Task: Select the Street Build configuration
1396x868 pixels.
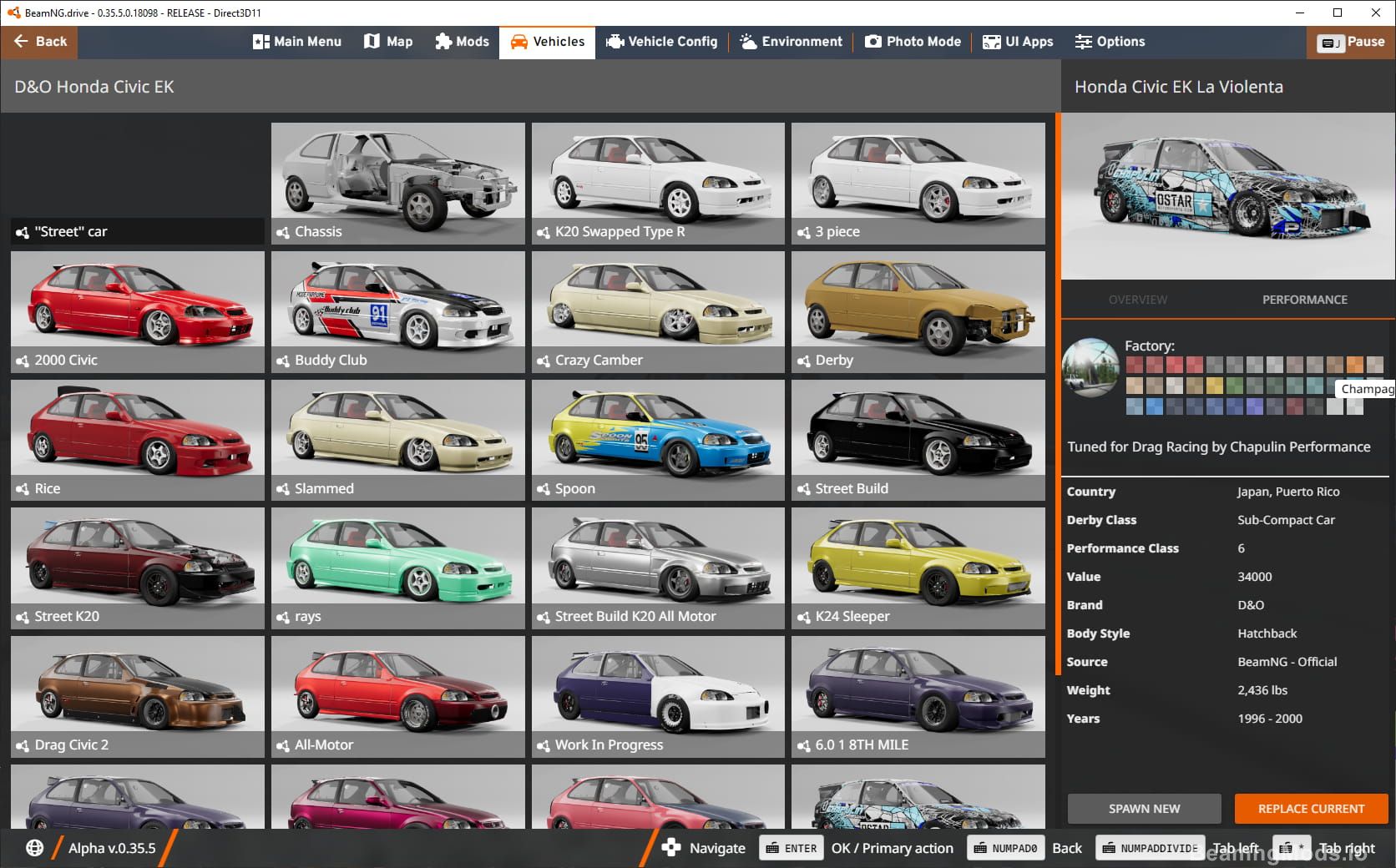Action: [x=918, y=441]
